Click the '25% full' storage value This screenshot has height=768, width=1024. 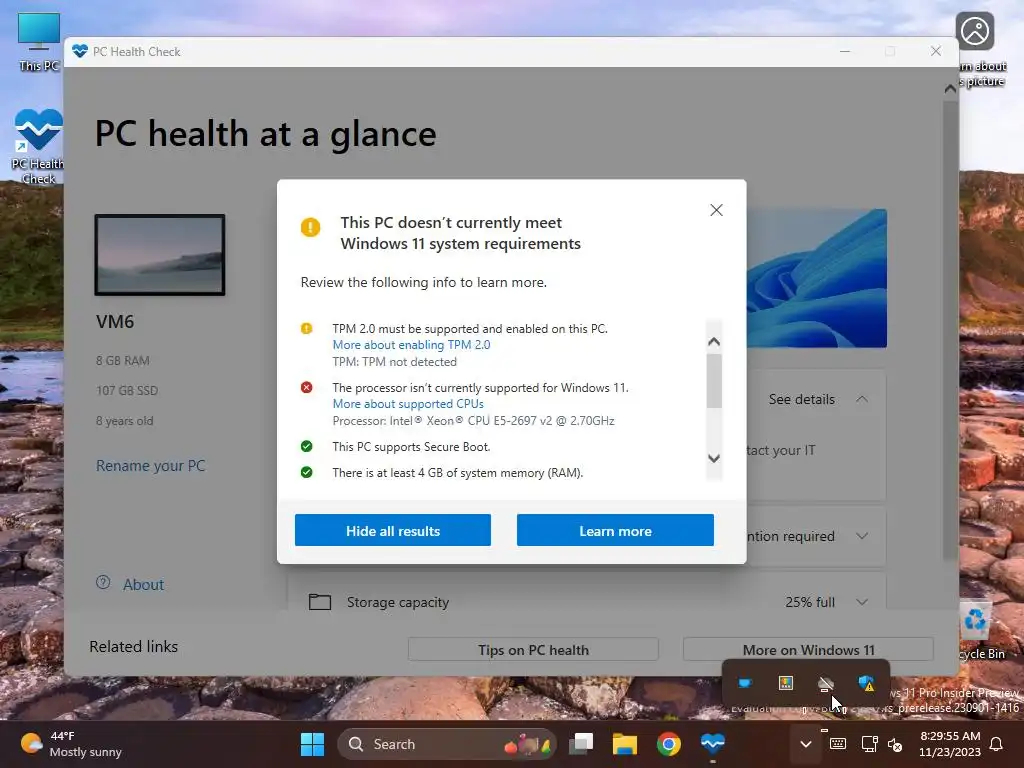810,602
